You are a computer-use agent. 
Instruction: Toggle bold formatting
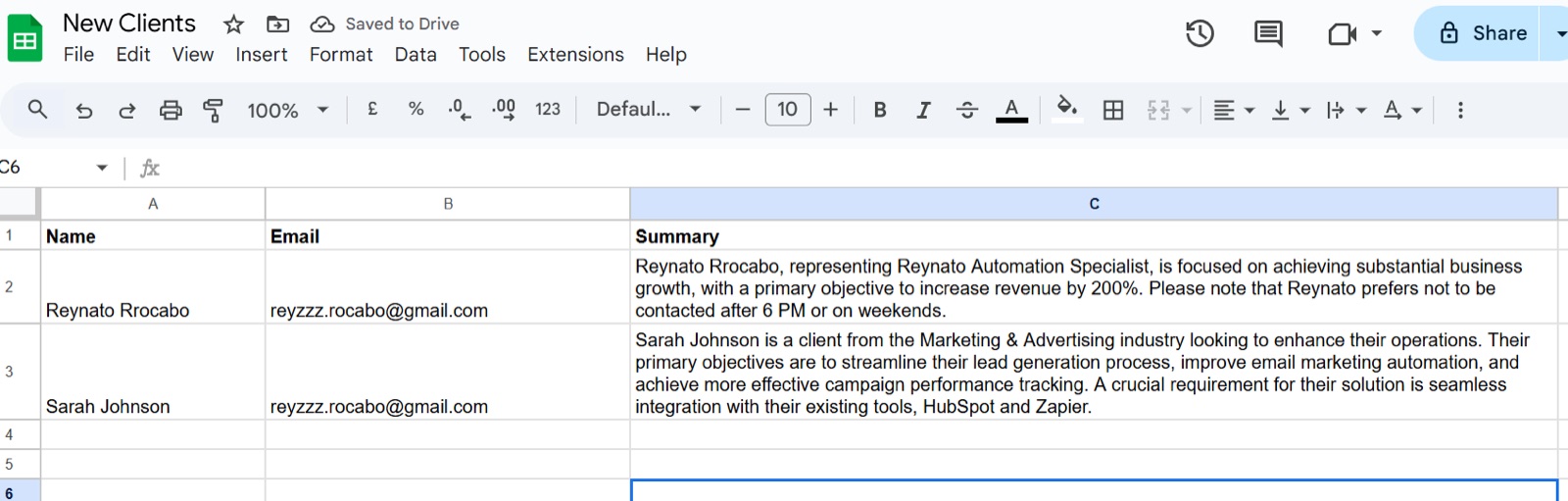pyautogui.click(x=880, y=110)
